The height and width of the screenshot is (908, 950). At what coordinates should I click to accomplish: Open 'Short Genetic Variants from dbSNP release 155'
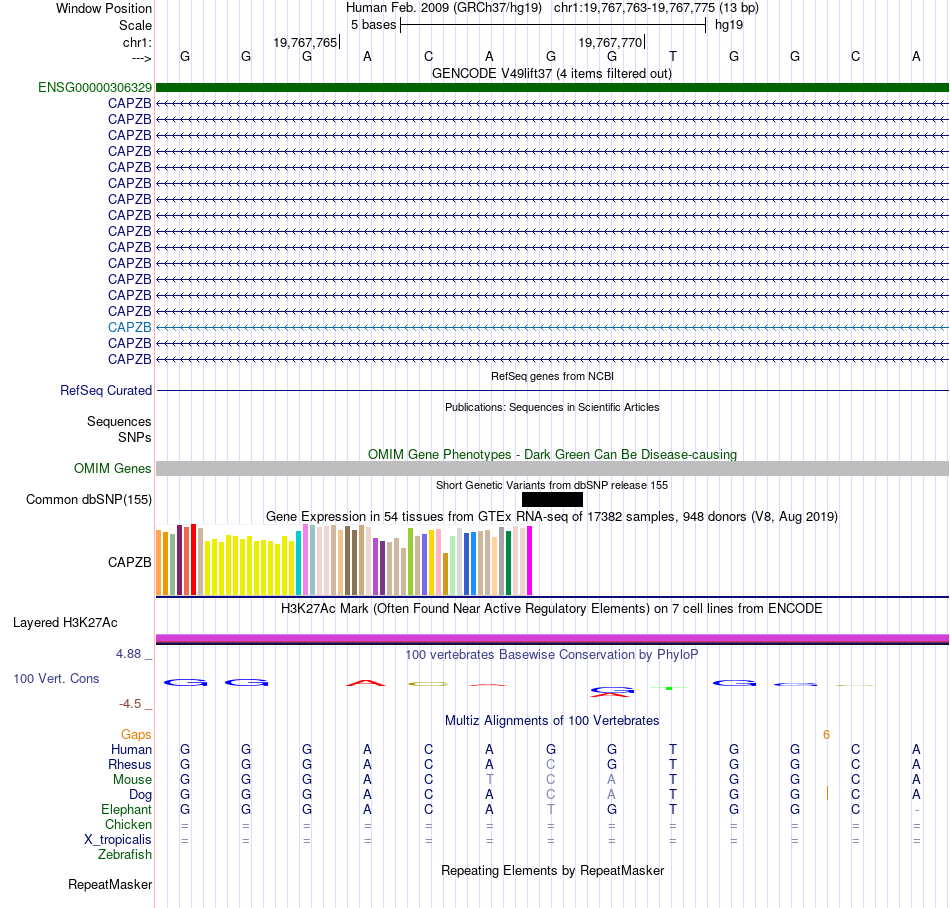tap(551, 485)
